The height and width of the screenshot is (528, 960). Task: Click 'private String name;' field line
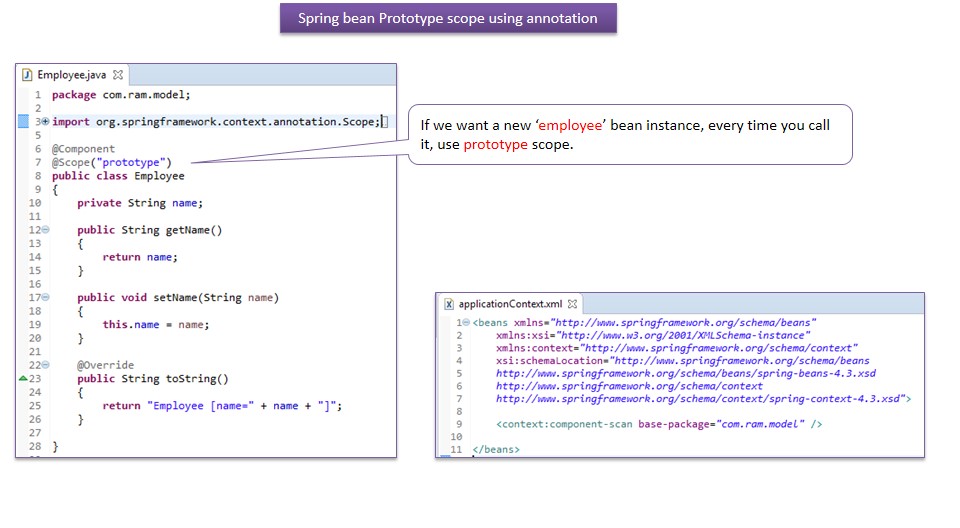pyautogui.click(x=140, y=203)
